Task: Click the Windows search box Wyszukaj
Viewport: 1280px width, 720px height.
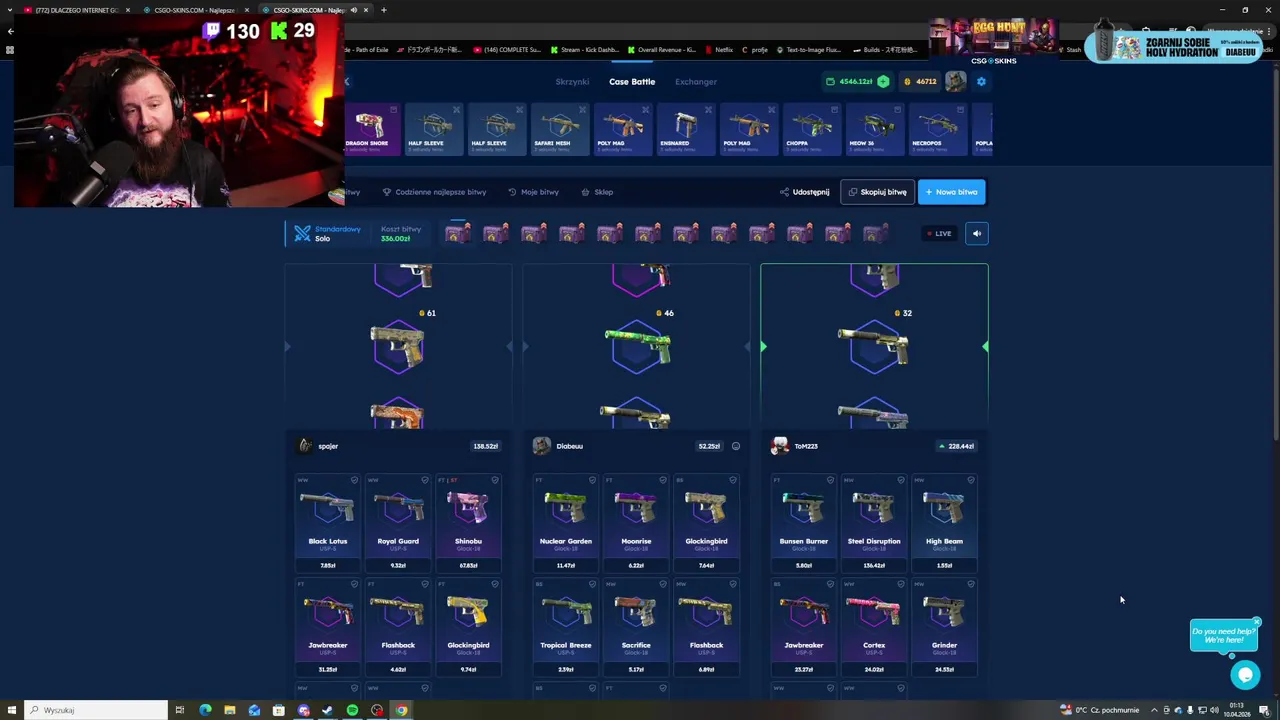Action: pyautogui.click(x=95, y=710)
